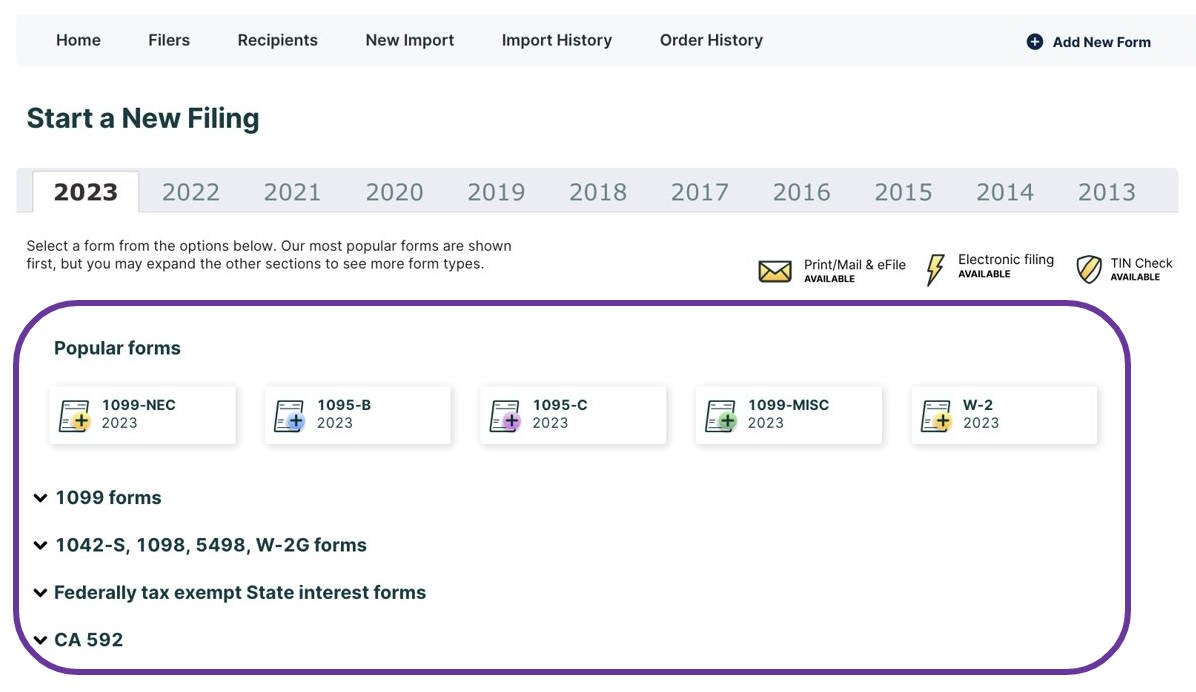Switch to the 2022 tax year tab
Viewport: 1196px width, 692px height.
tap(190, 192)
